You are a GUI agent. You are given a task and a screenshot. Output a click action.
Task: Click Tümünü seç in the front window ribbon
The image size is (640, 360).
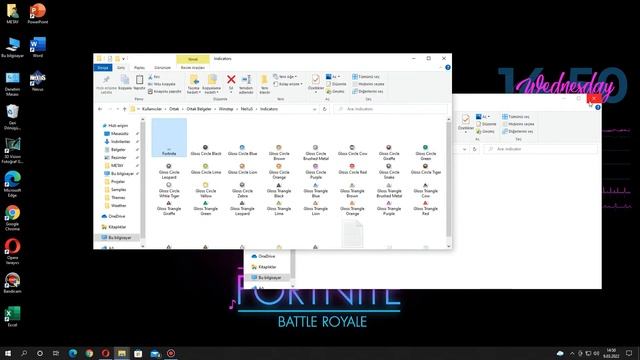(x=366, y=77)
